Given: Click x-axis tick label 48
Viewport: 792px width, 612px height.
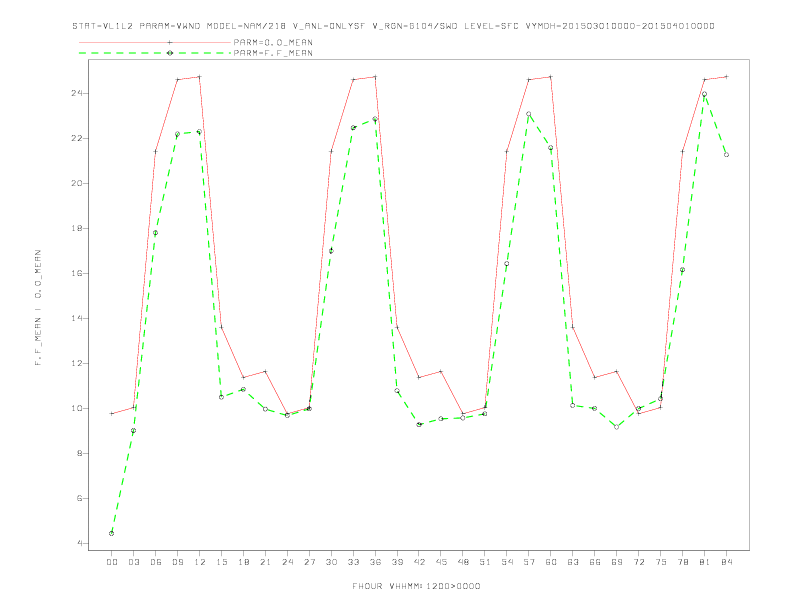Looking at the screenshot, I should point(463,562).
